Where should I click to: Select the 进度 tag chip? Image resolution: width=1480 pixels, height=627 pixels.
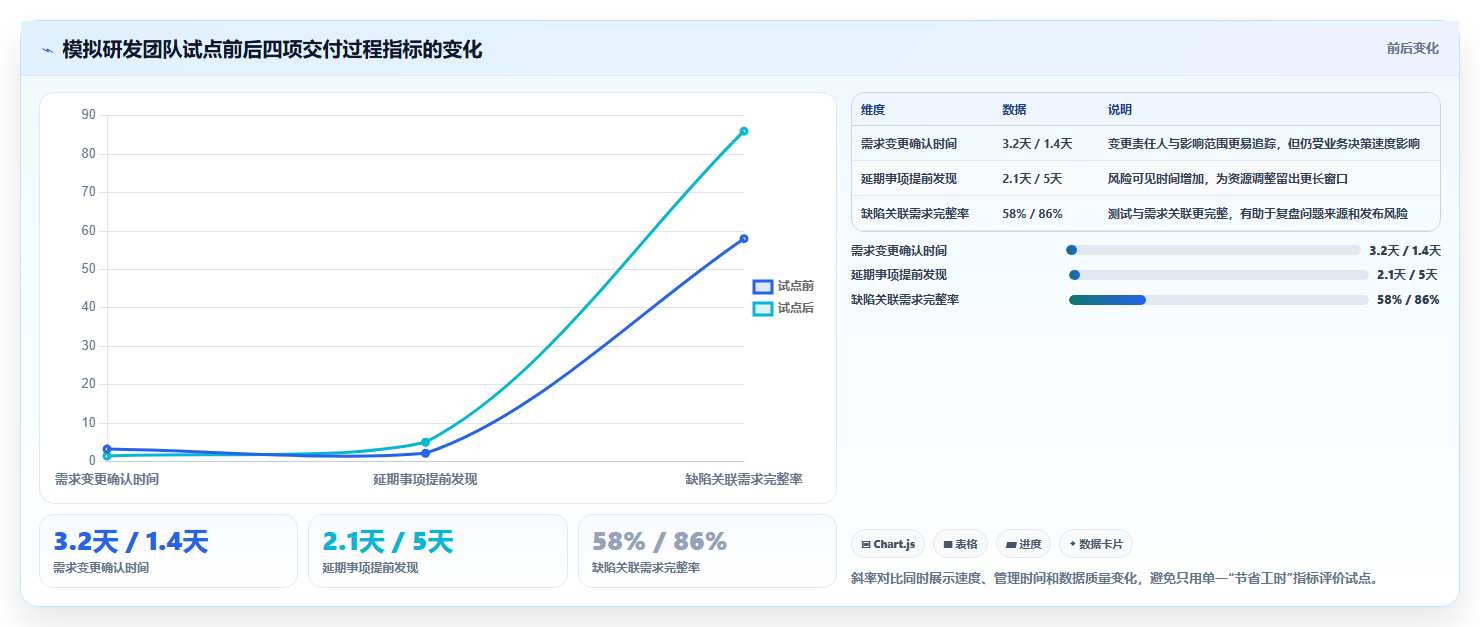tap(1023, 544)
